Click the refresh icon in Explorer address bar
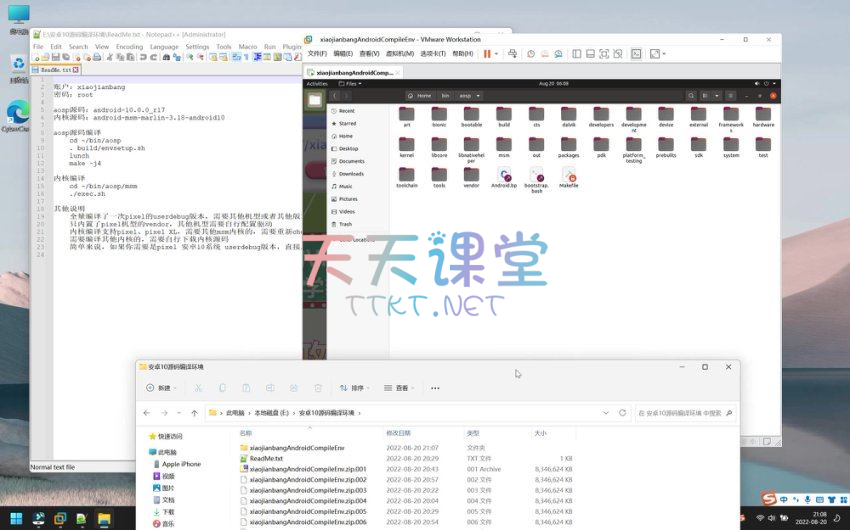The image size is (850, 530). click(x=623, y=412)
